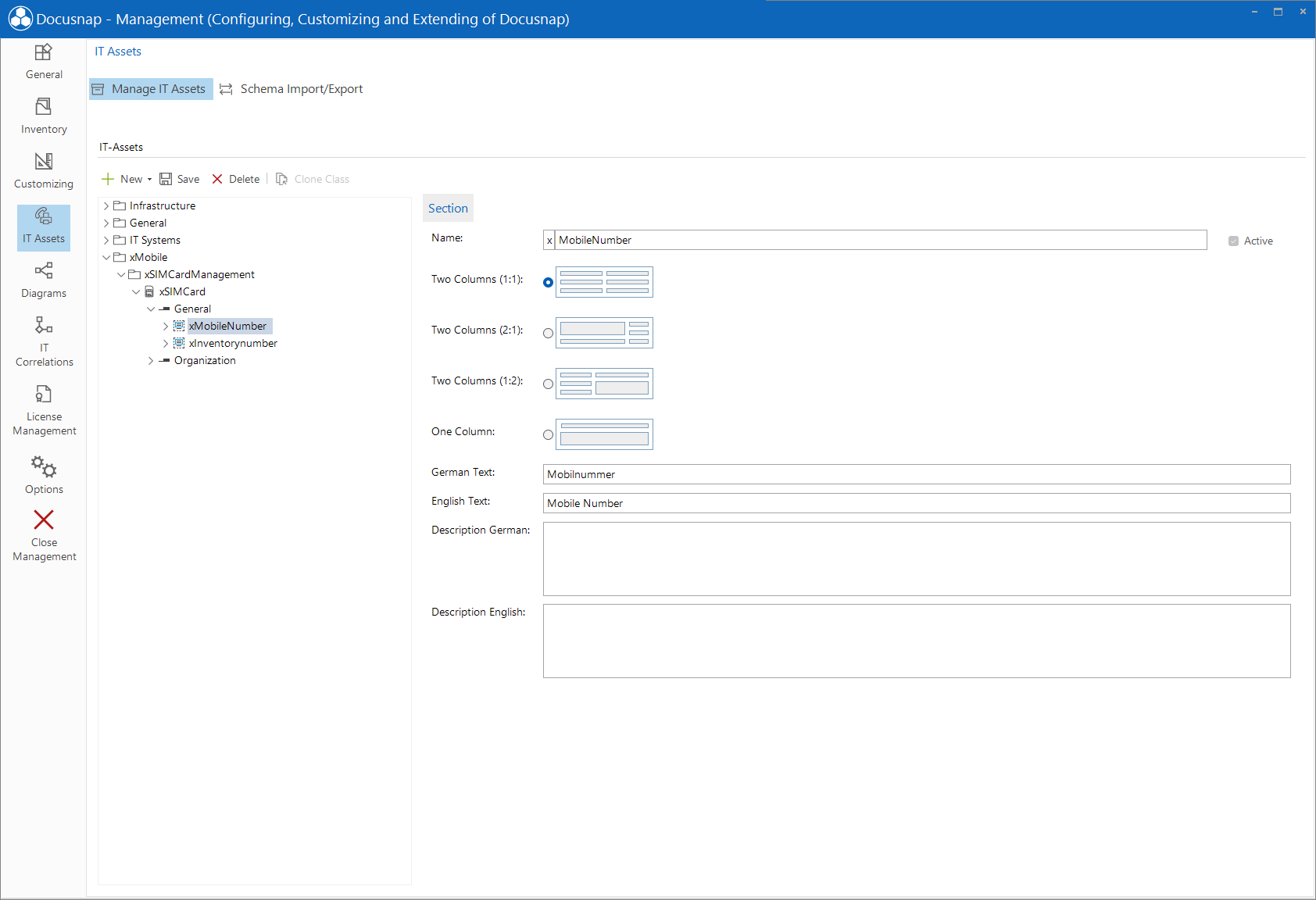Expand the Organization tree node
1316x900 pixels.
point(151,360)
